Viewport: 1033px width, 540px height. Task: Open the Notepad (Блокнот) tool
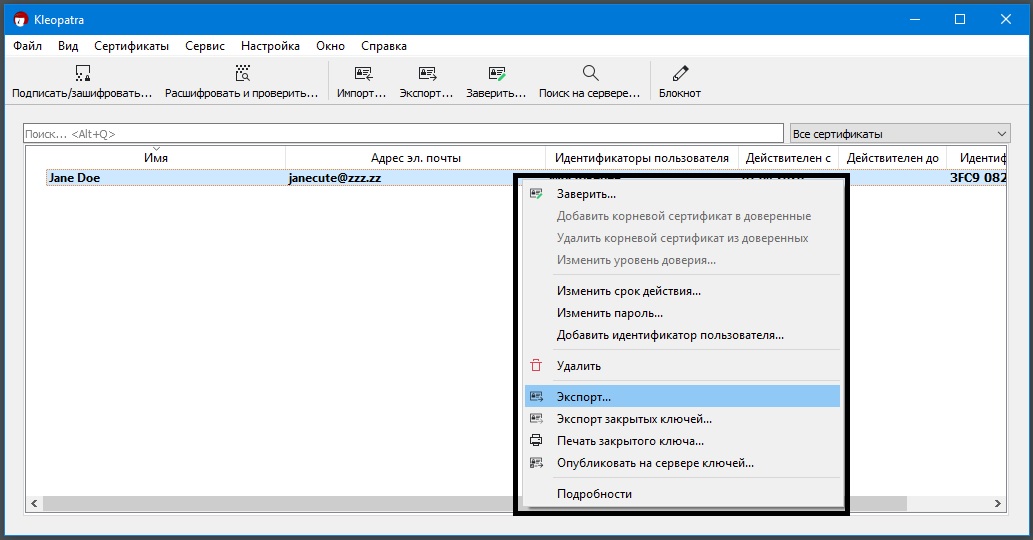(x=680, y=74)
